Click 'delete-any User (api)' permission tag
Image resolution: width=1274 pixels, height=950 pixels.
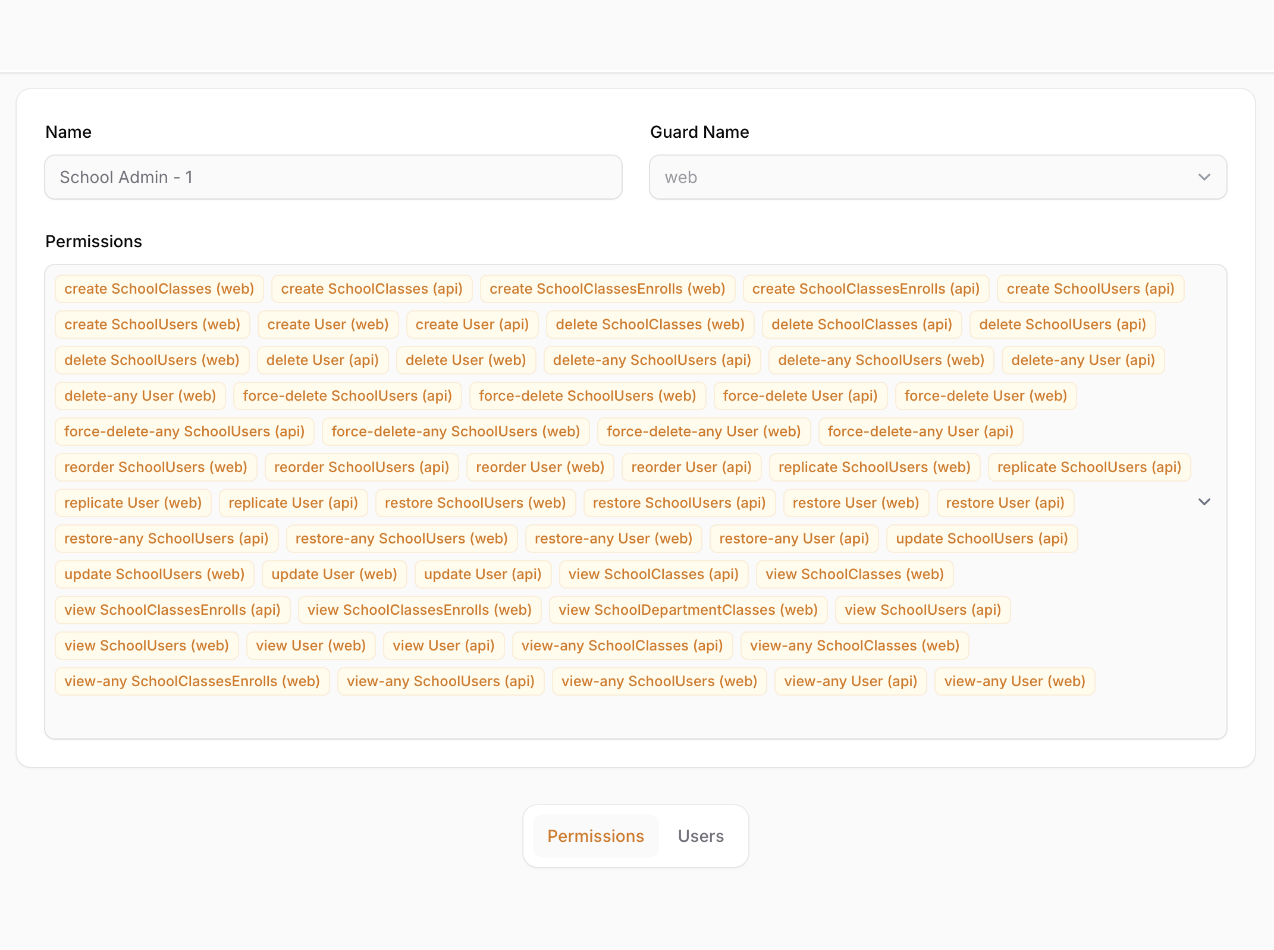(1083, 360)
